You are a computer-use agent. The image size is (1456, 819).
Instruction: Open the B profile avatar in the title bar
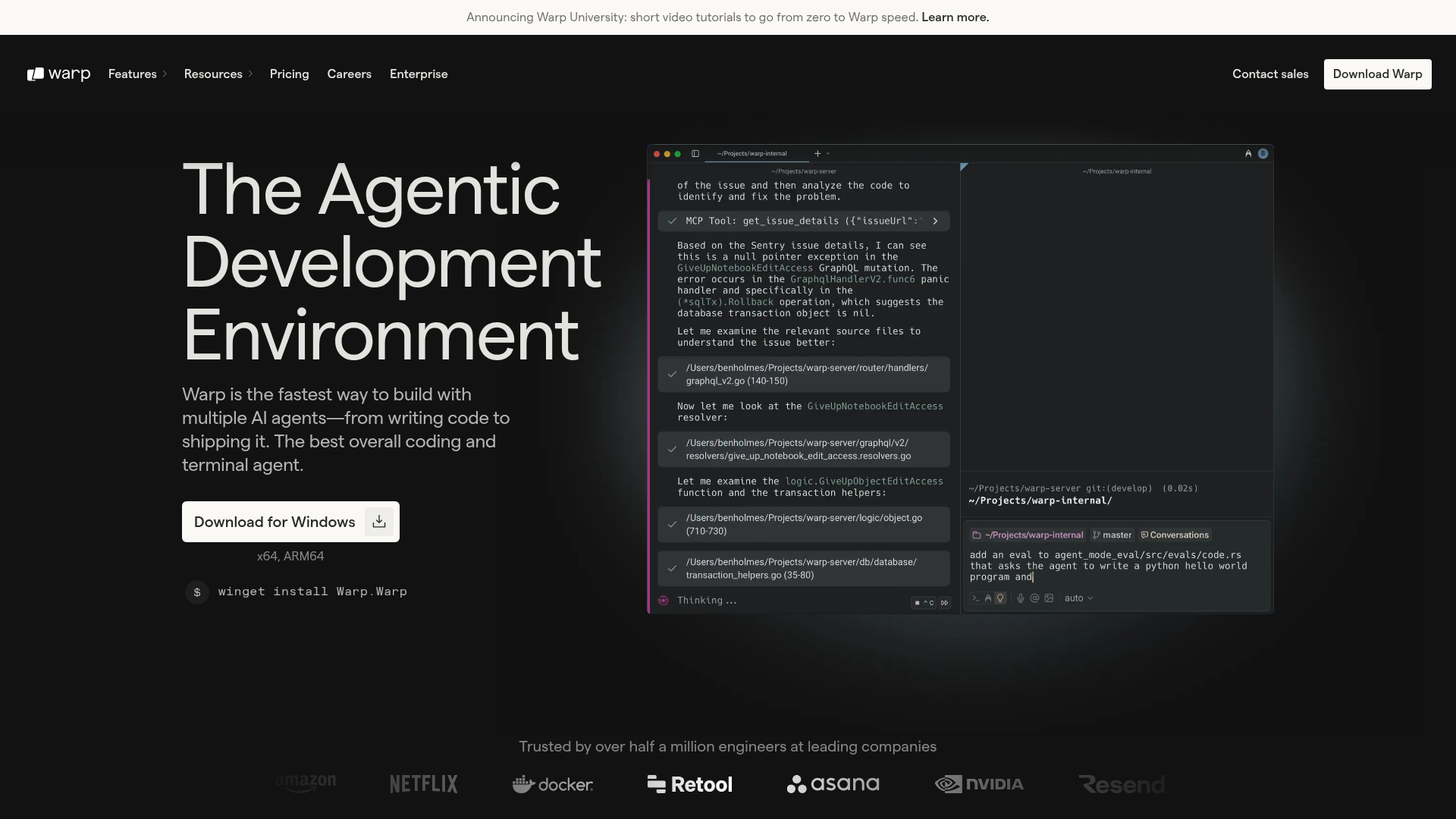click(x=1262, y=153)
